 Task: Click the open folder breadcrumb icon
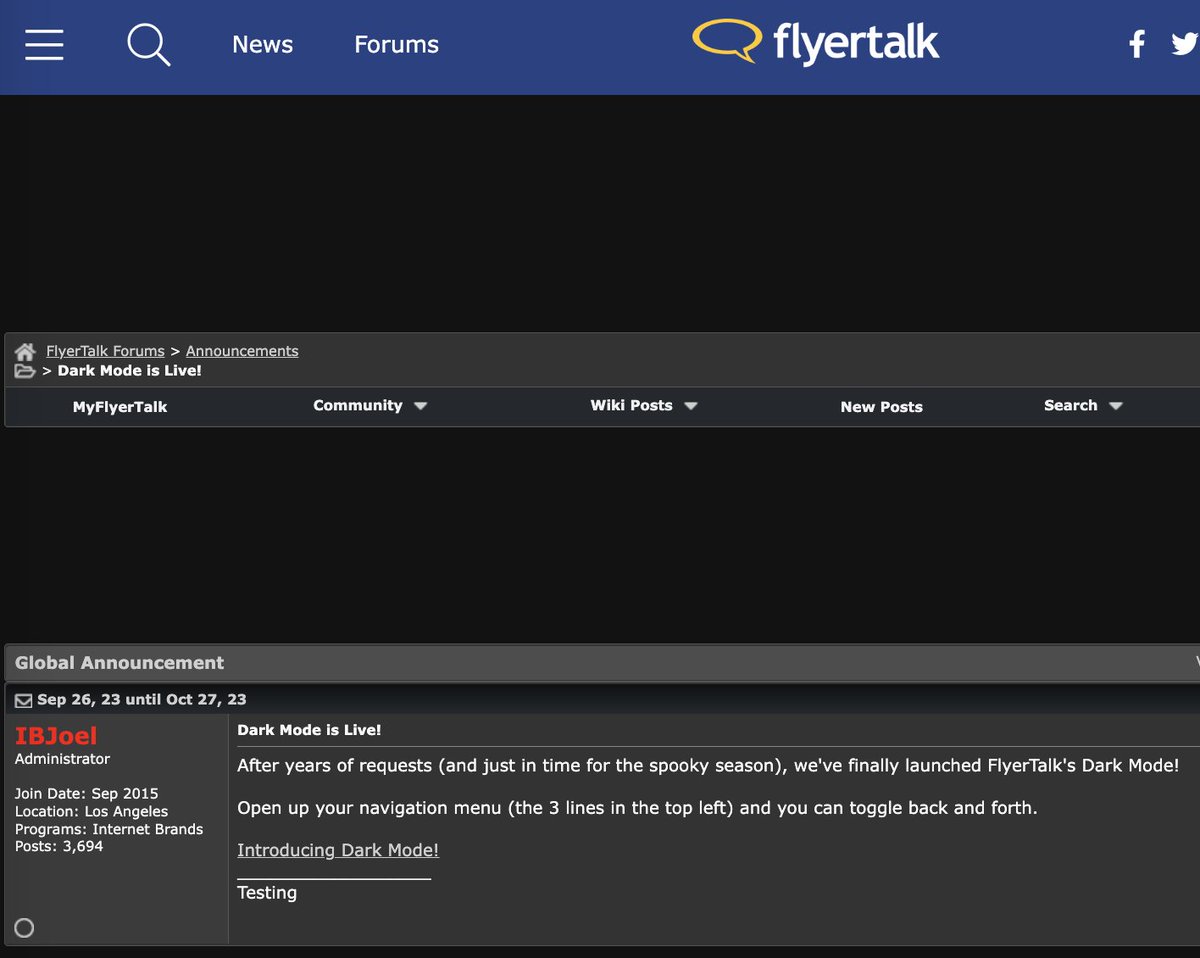[x=25, y=371]
